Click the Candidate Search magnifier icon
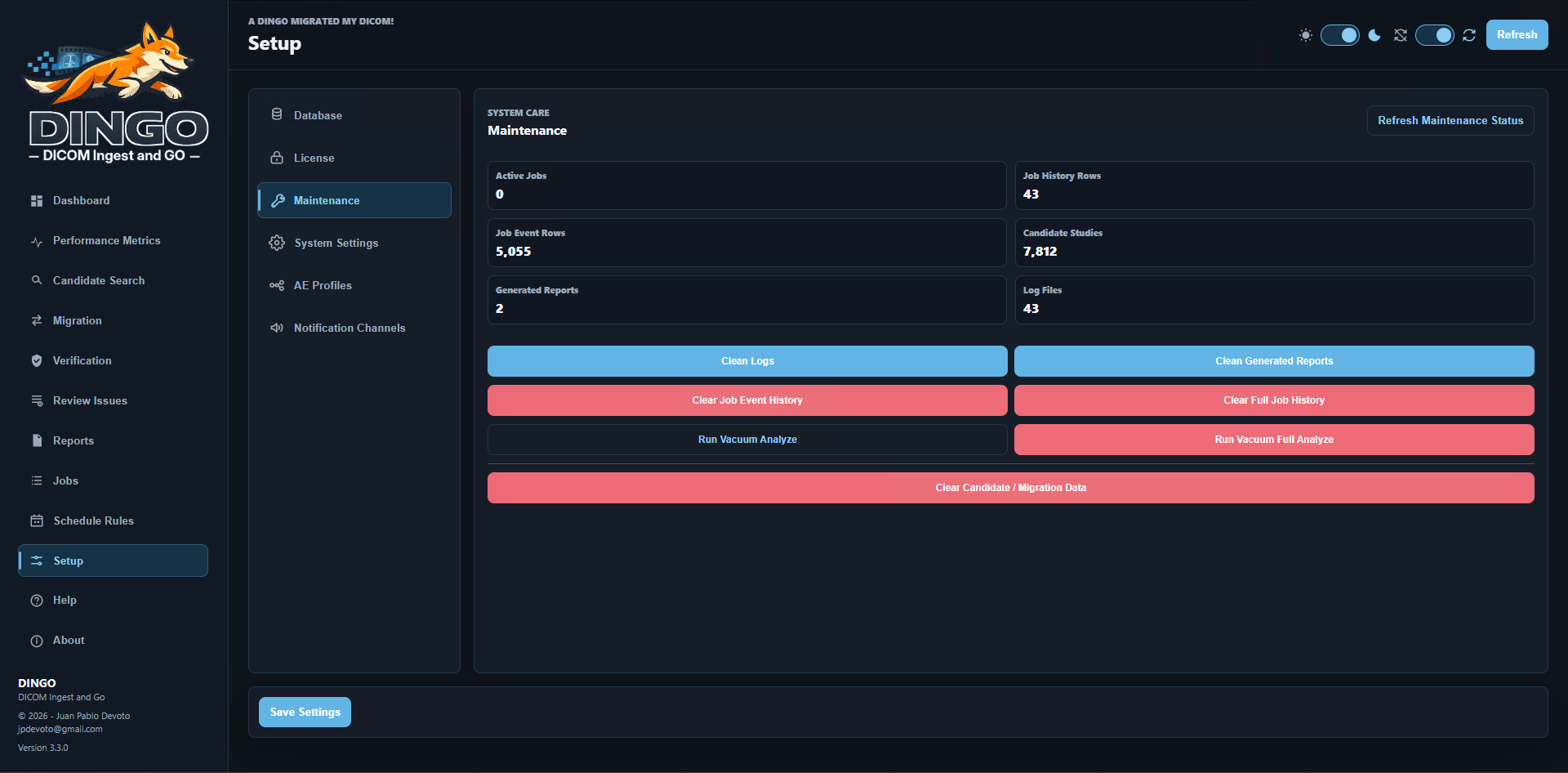The image size is (1568, 773). click(x=37, y=280)
